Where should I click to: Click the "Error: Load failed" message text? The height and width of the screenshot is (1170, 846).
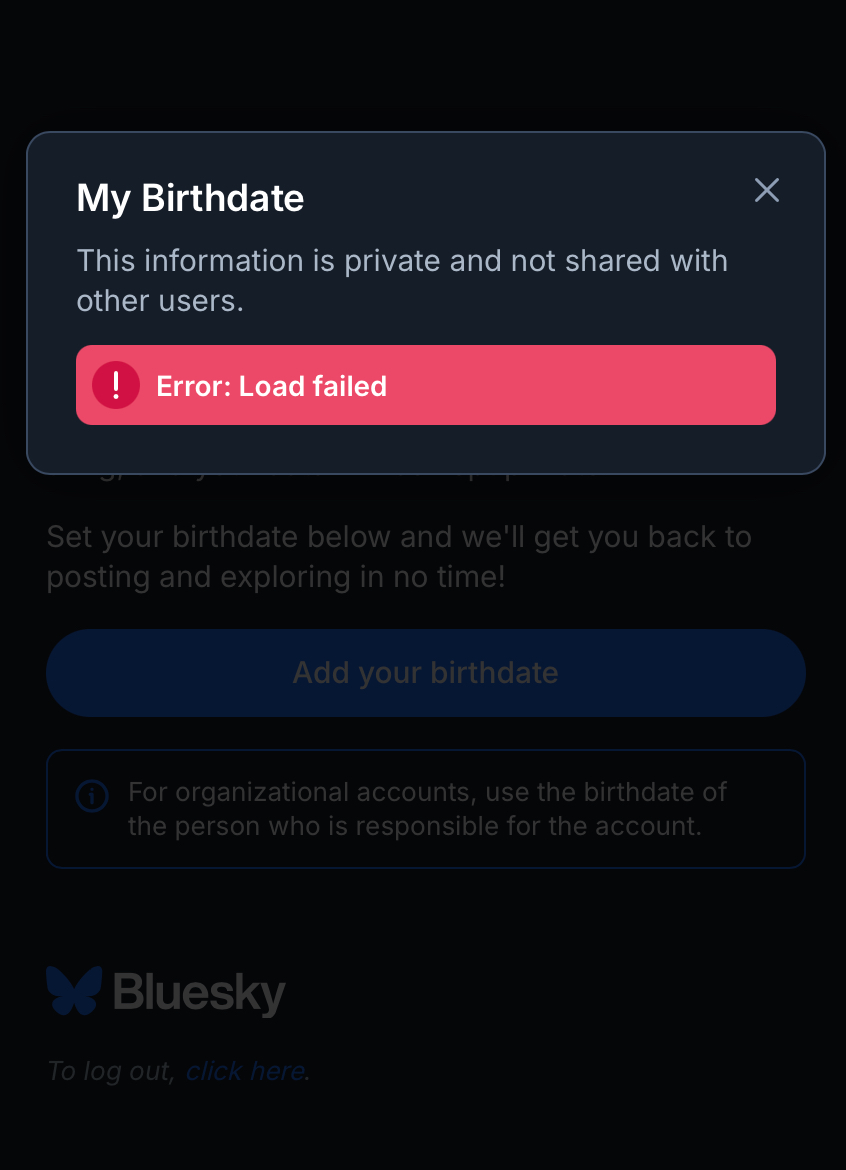coord(271,386)
